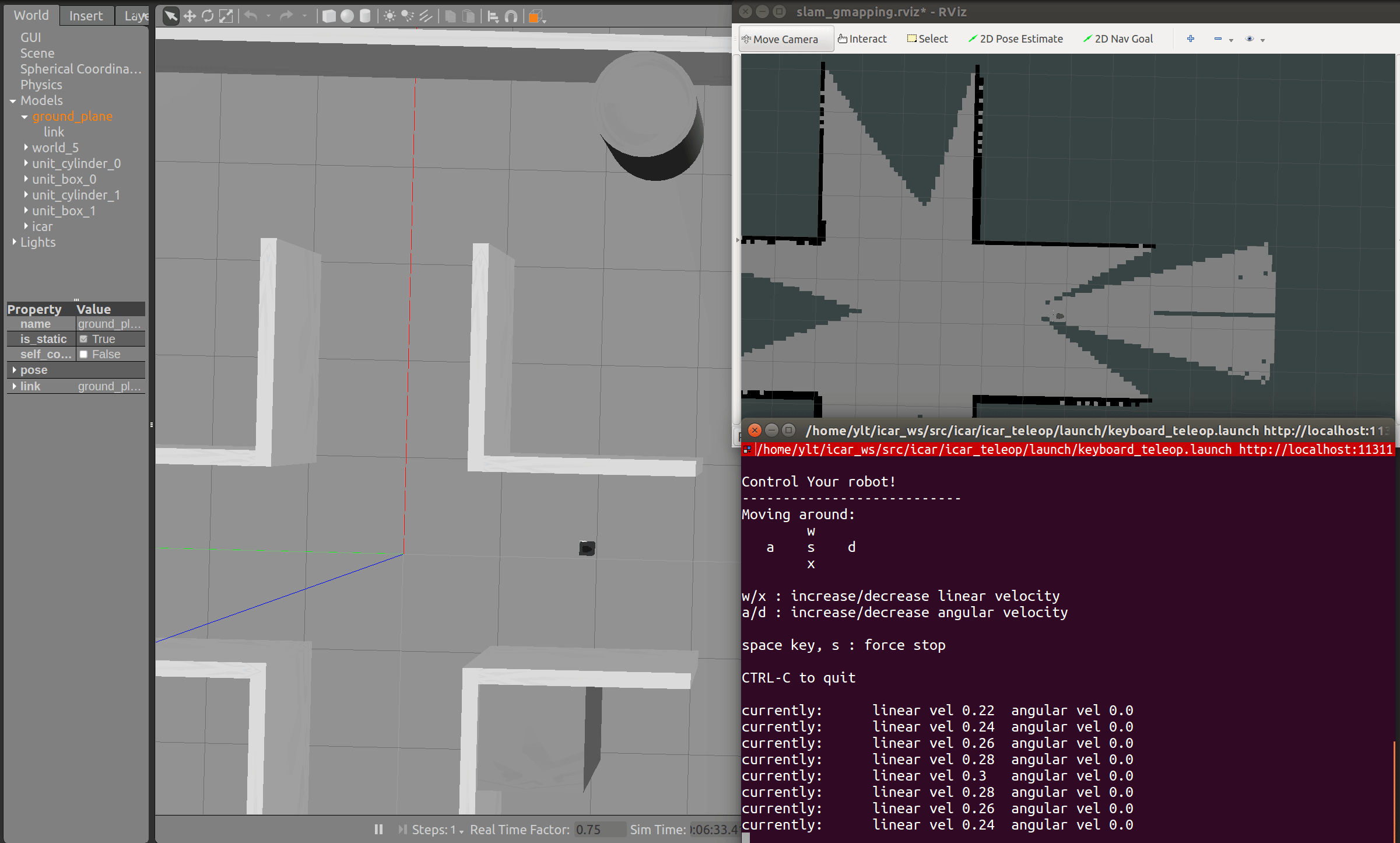Activate the 2D Pose Estimate tool
This screenshot has width=1400, height=843.
[1015, 39]
